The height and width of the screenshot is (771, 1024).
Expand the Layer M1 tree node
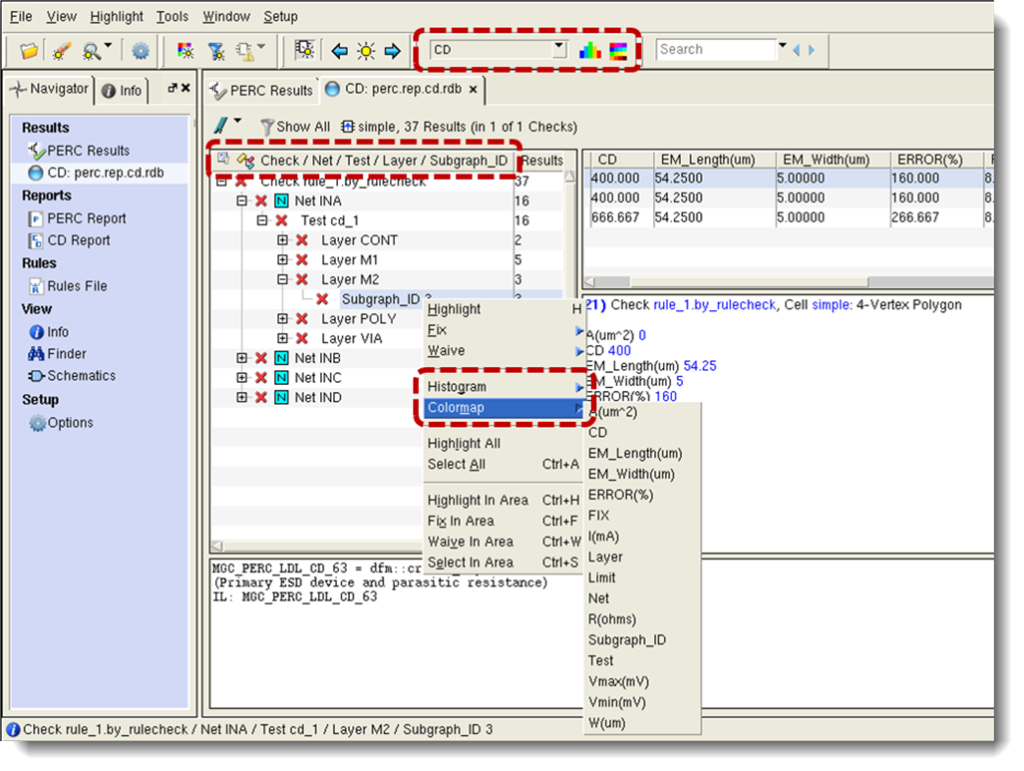click(282, 260)
